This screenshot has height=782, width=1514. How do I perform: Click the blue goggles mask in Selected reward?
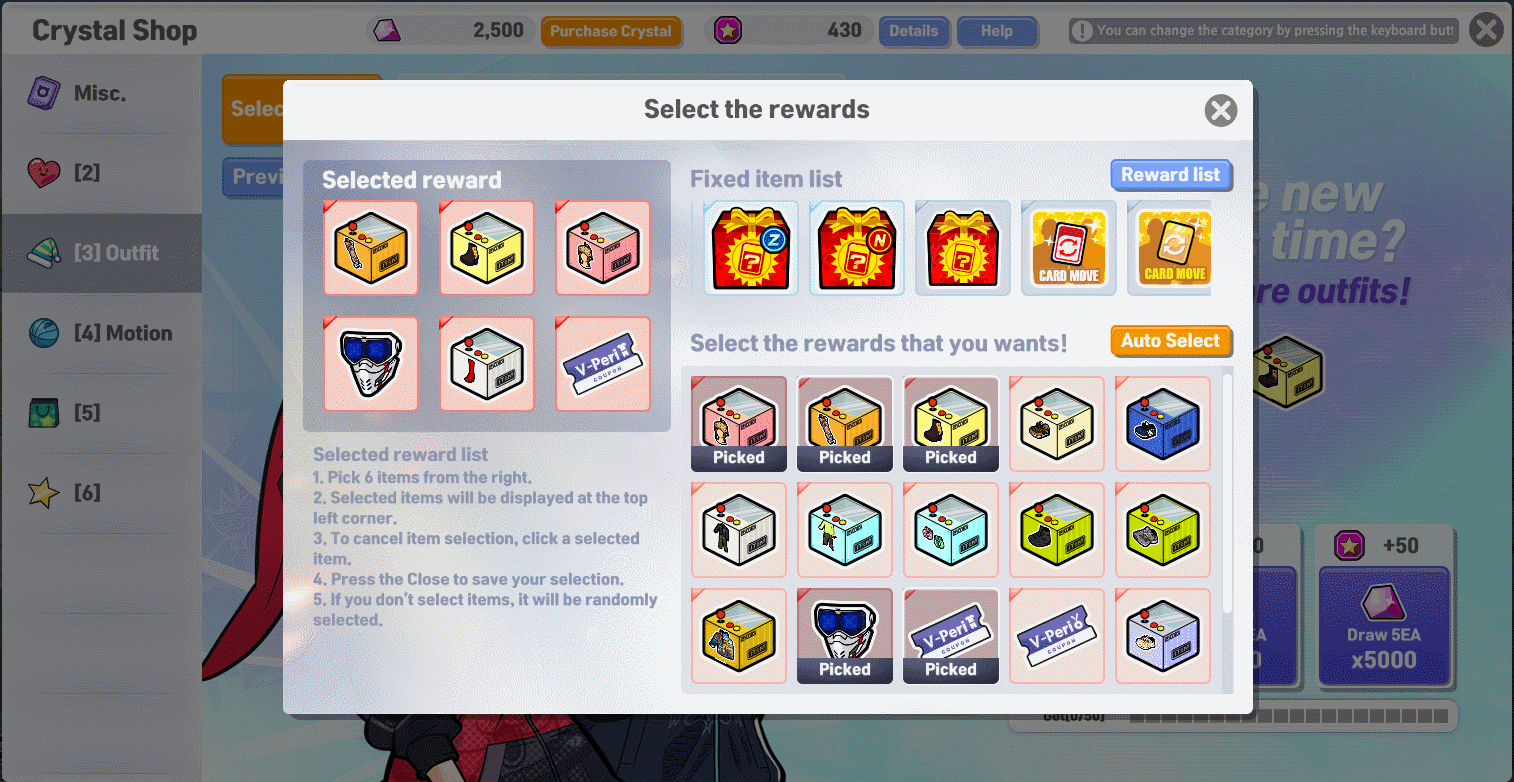(371, 364)
